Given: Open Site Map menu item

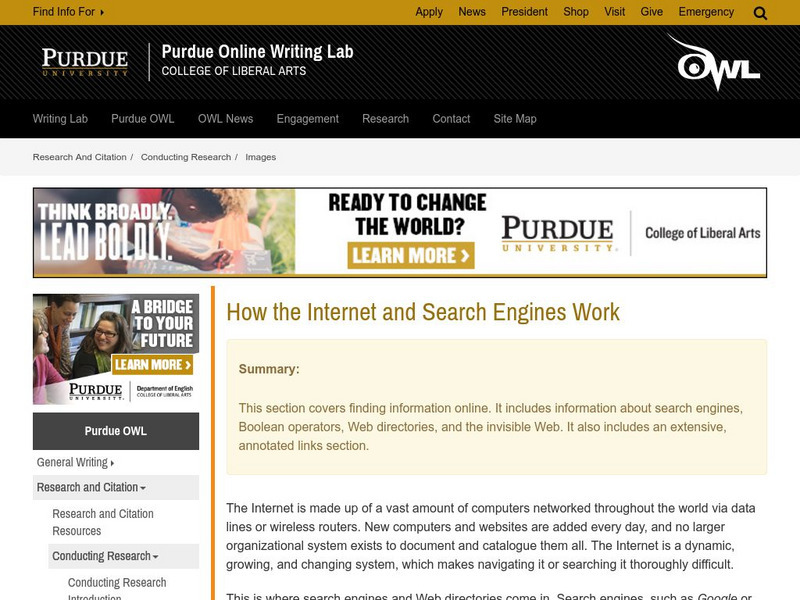Looking at the screenshot, I should coord(515,119).
